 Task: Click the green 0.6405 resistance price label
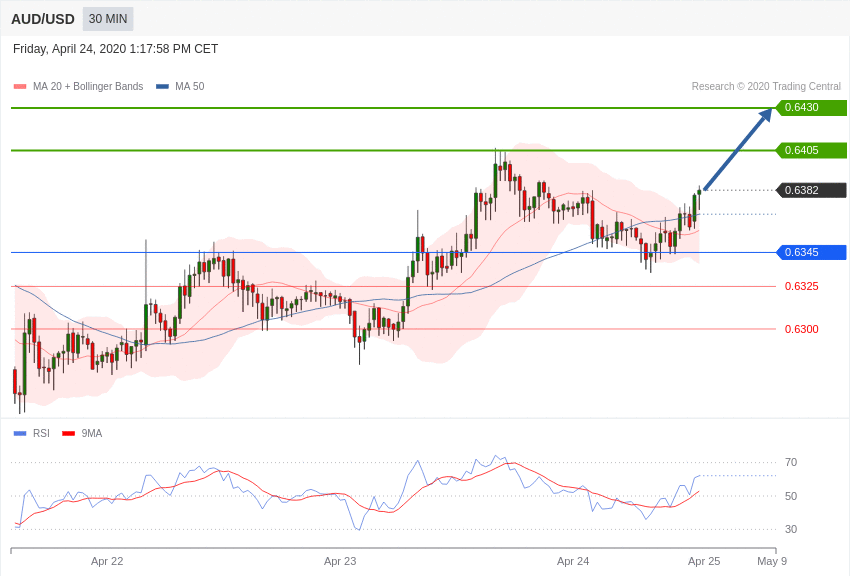coord(812,150)
